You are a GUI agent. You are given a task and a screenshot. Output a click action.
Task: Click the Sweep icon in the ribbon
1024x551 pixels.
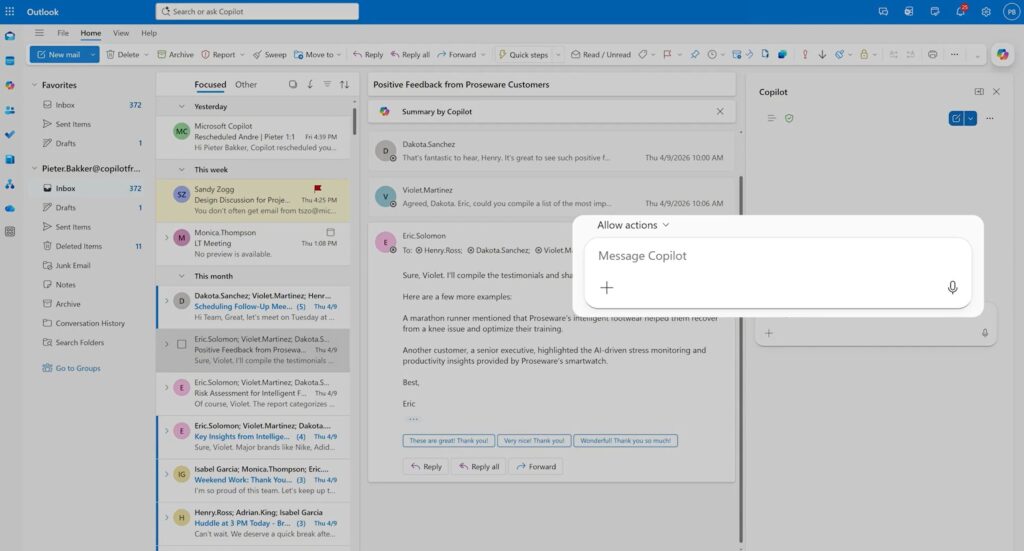[x=258, y=55]
